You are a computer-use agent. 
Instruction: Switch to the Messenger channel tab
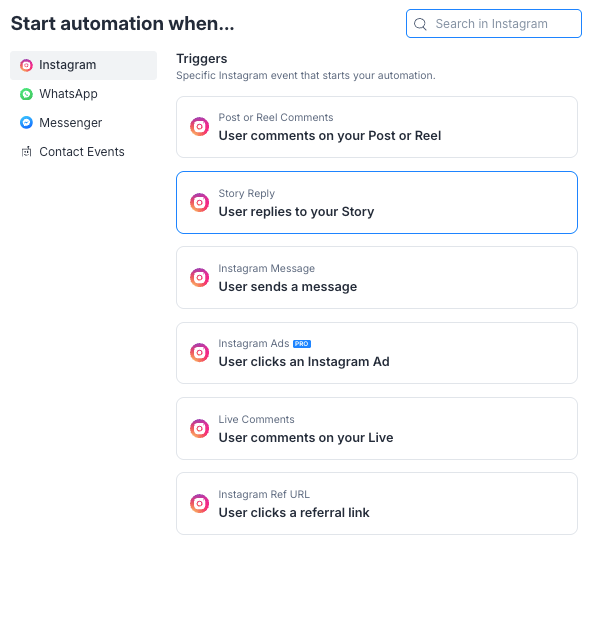(83, 123)
